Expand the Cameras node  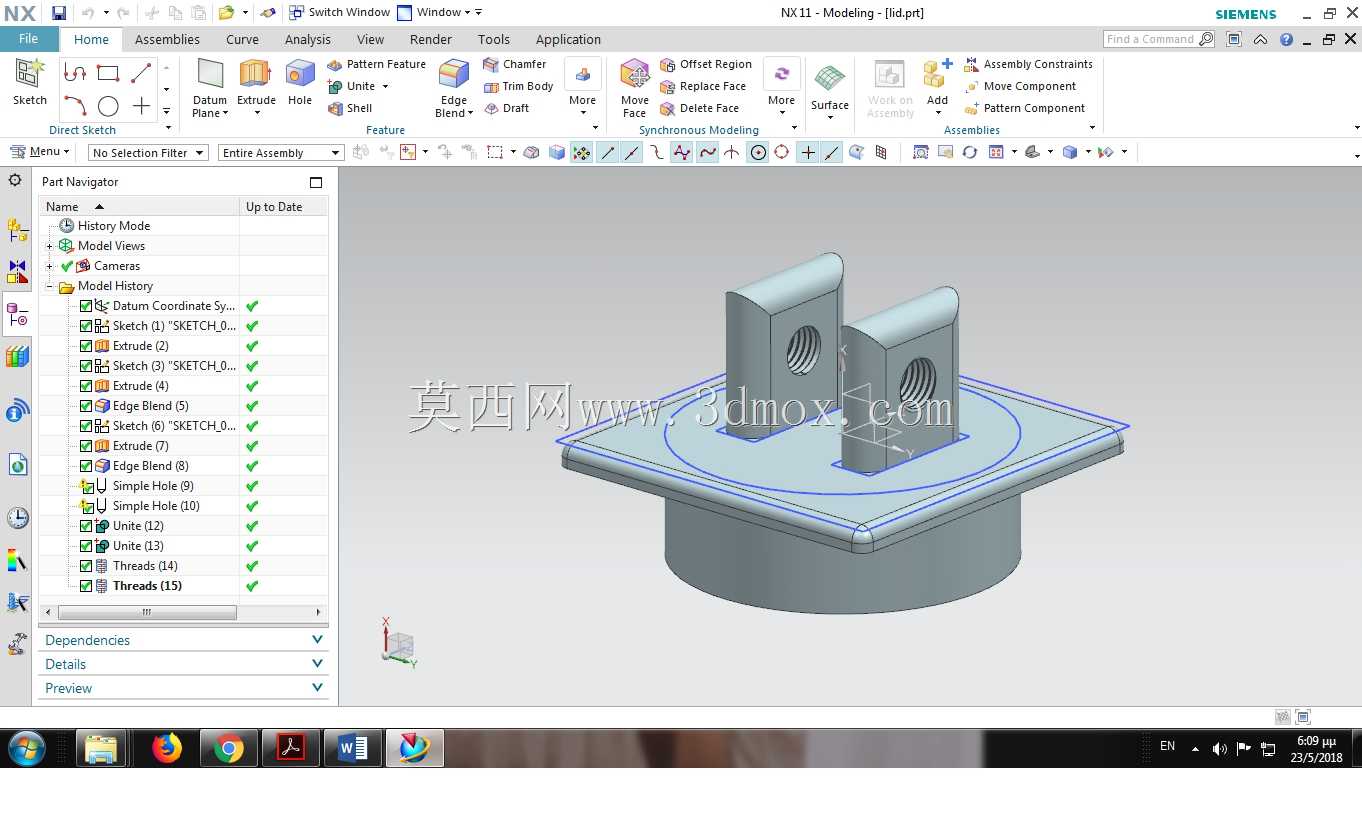tap(49, 266)
